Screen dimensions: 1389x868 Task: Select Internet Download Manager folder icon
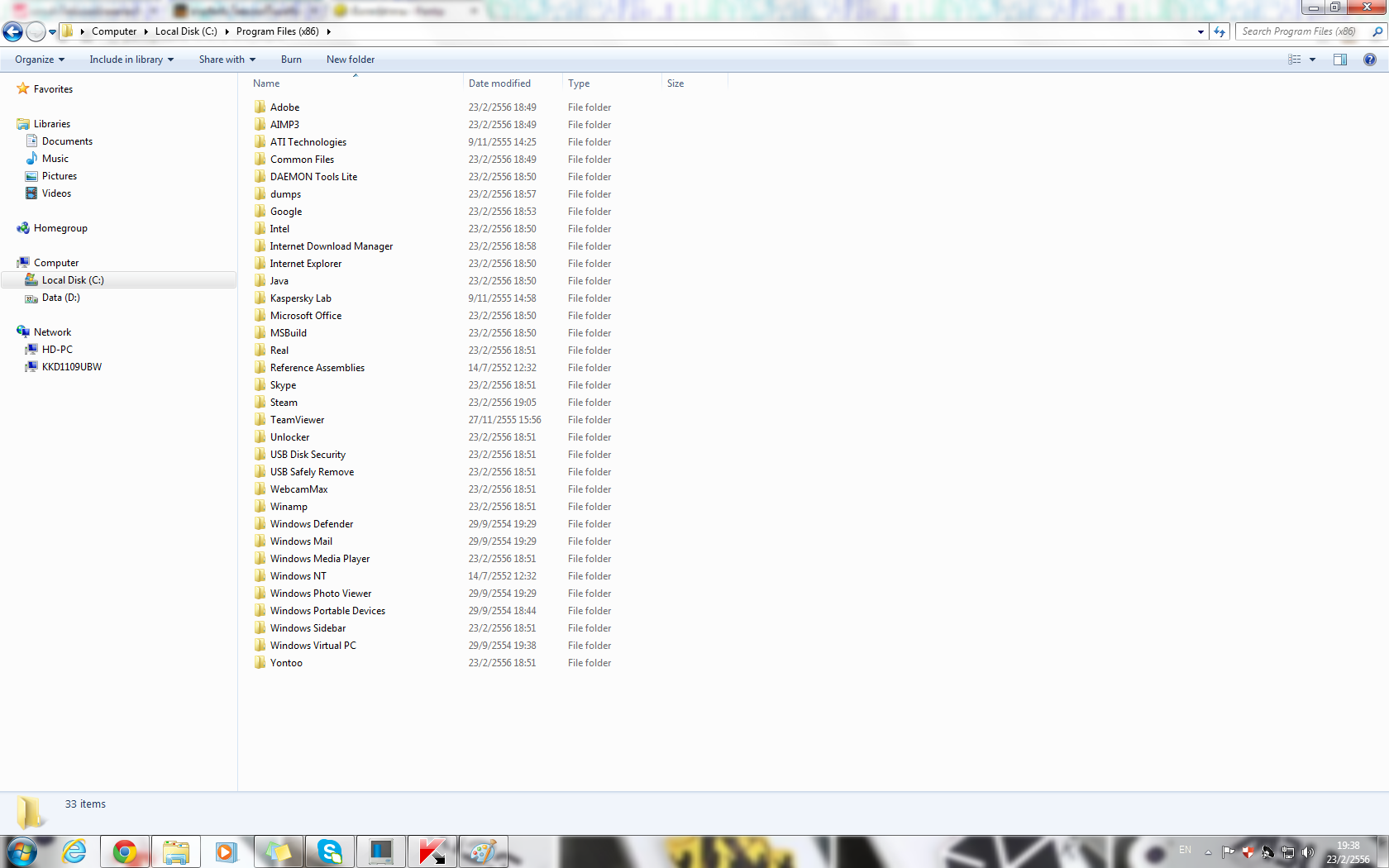tap(260, 246)
